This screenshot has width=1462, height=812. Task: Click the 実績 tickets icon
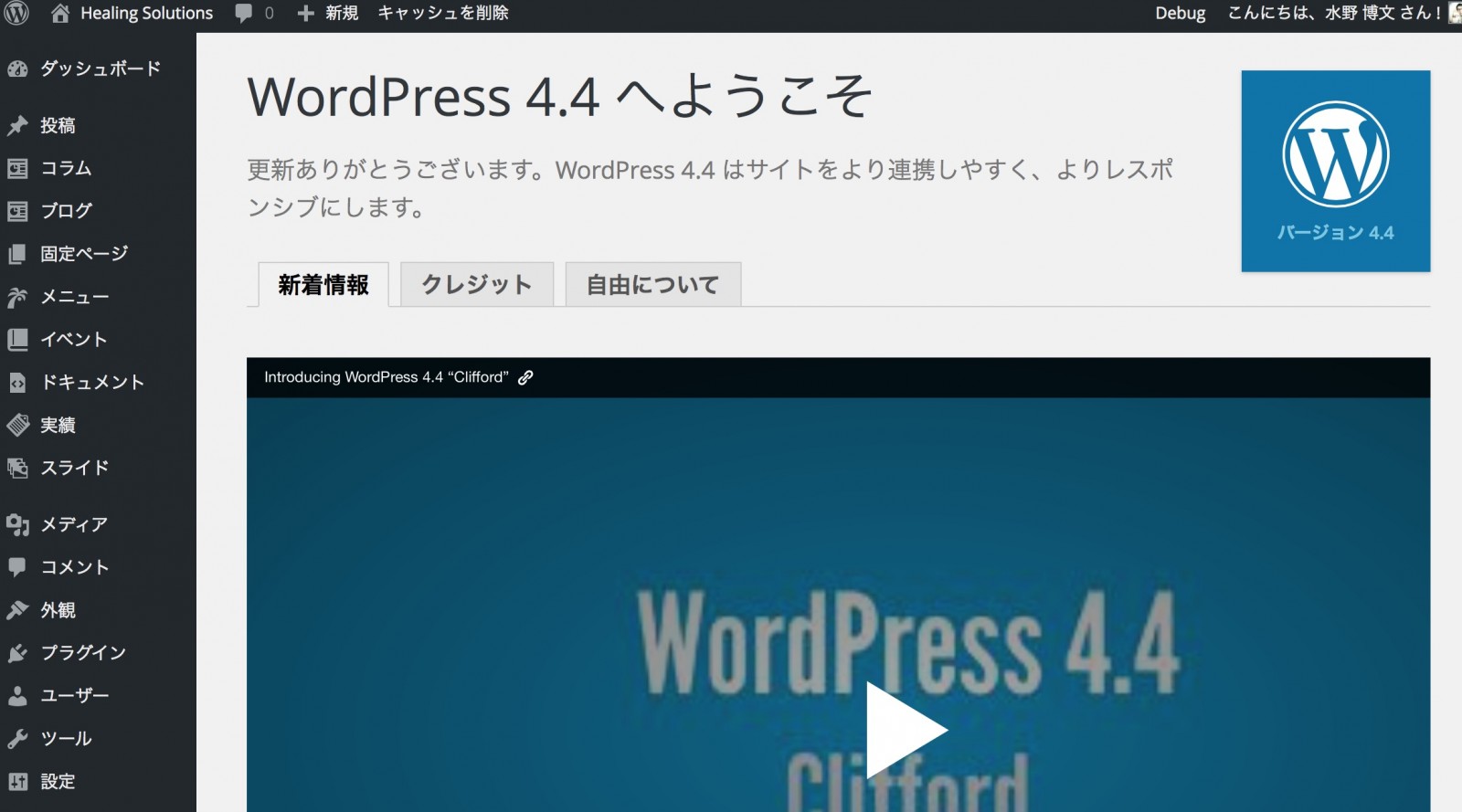[17, 425]
